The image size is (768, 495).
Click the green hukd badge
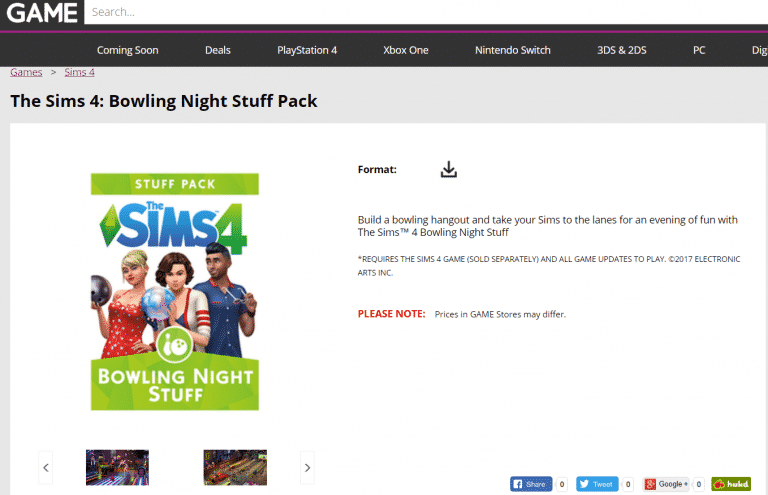point(731,484)
